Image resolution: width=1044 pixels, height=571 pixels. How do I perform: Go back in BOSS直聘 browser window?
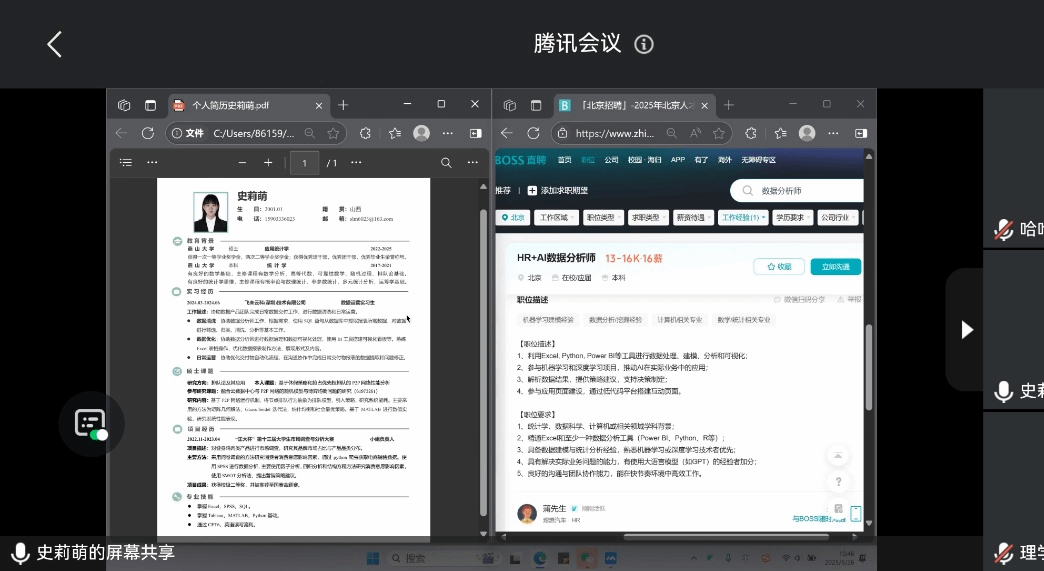[x=507, y=133]
